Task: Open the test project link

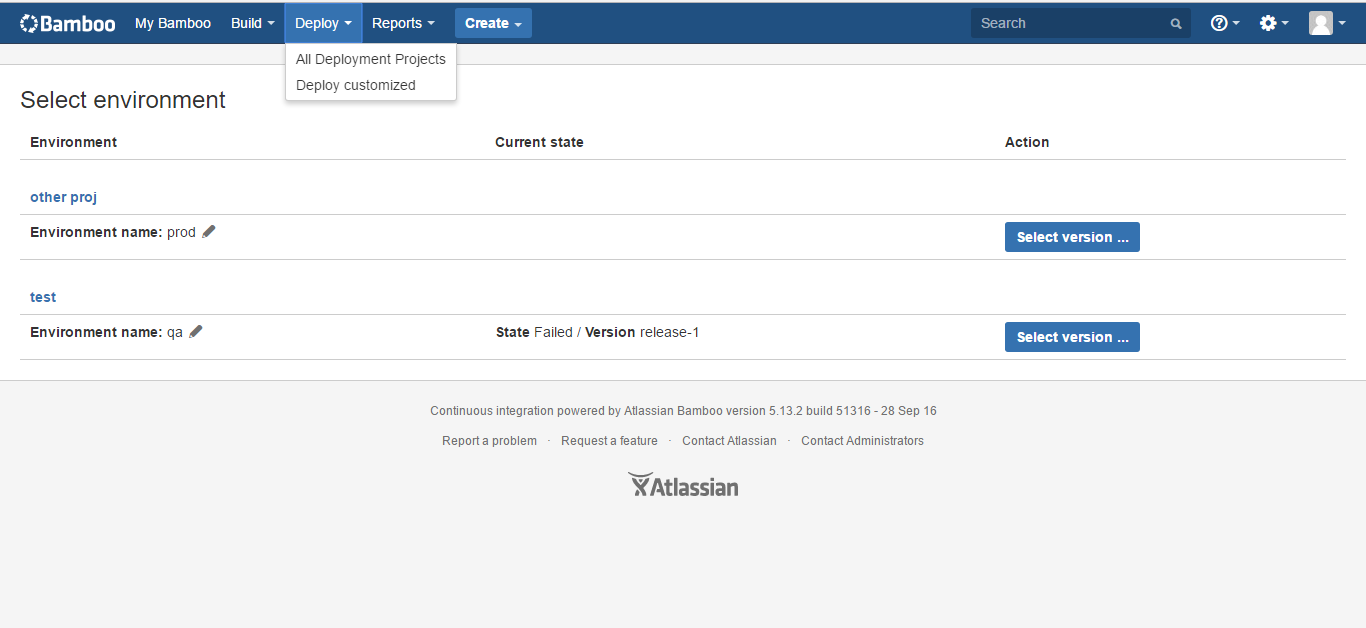Action: [x=43, y=297]
